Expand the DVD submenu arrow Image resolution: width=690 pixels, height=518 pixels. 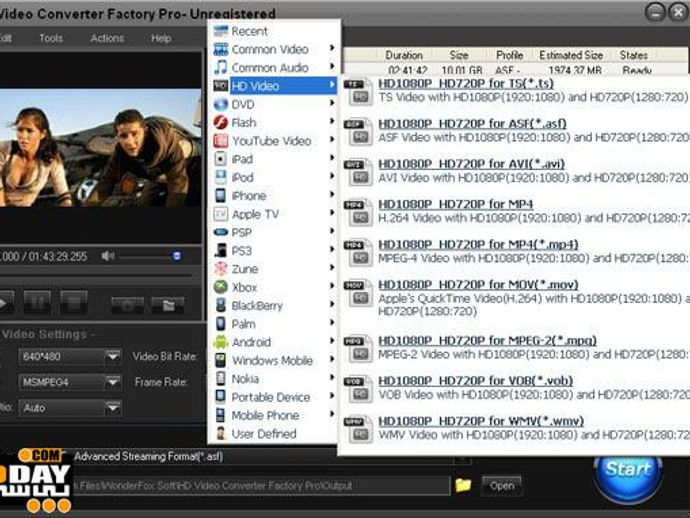332,103
